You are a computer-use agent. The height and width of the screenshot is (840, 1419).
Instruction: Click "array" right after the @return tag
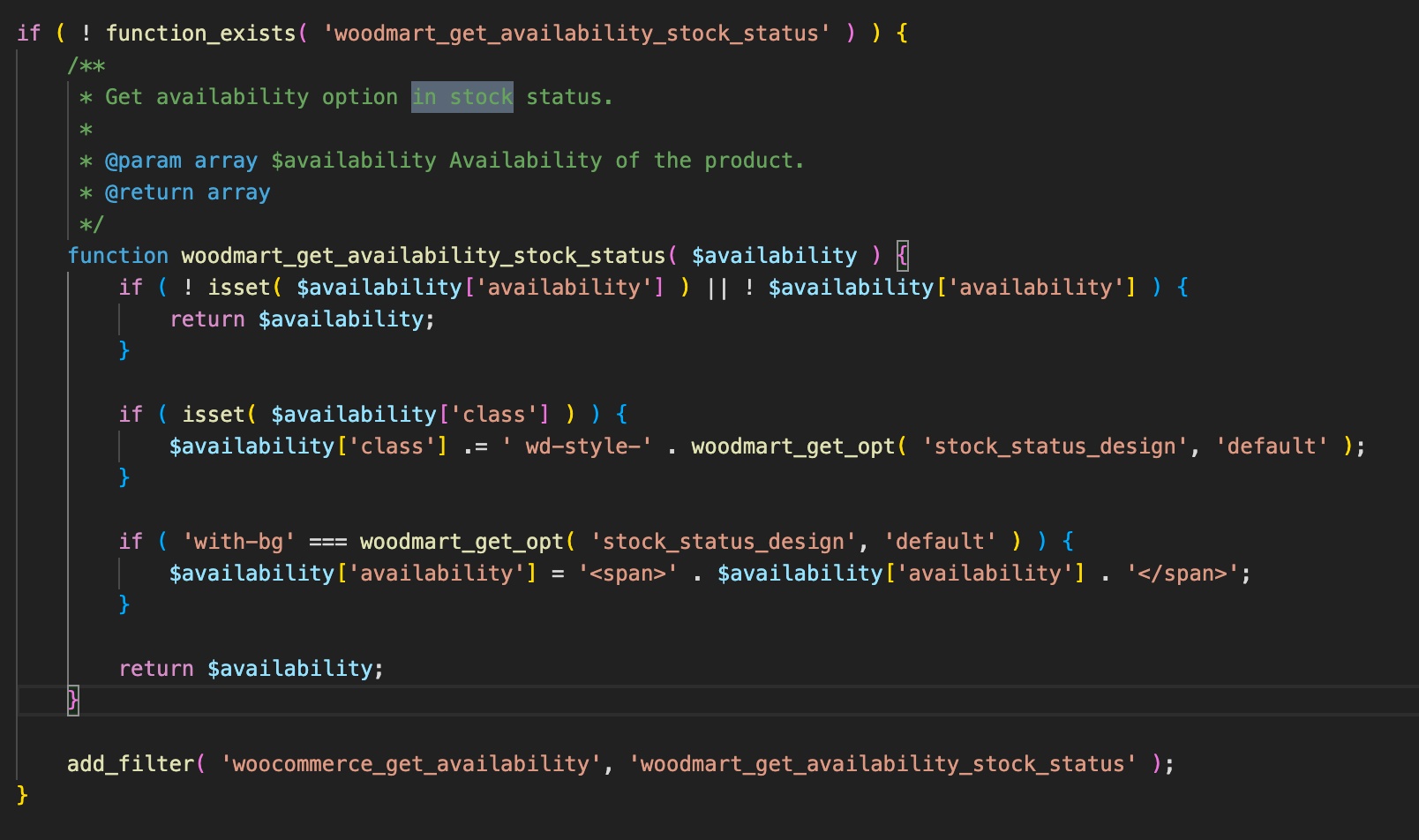[x=238, y=192]
